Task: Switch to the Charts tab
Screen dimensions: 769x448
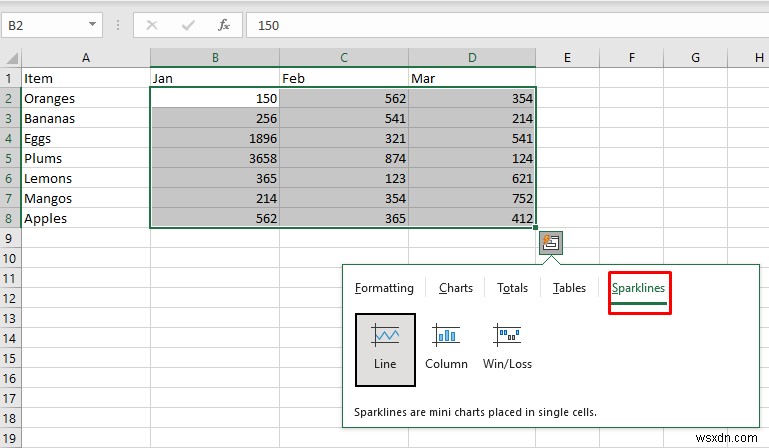Action: click(x=456, y=288)
